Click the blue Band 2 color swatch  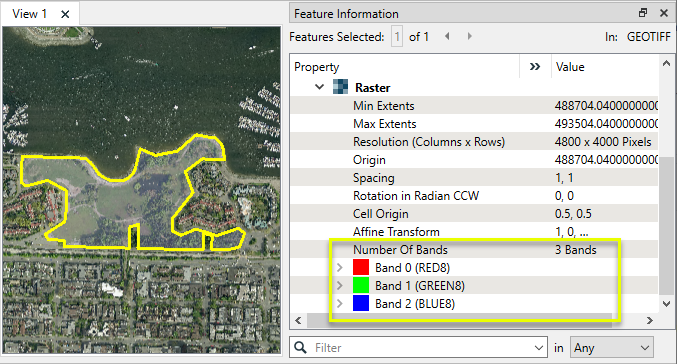361,304
